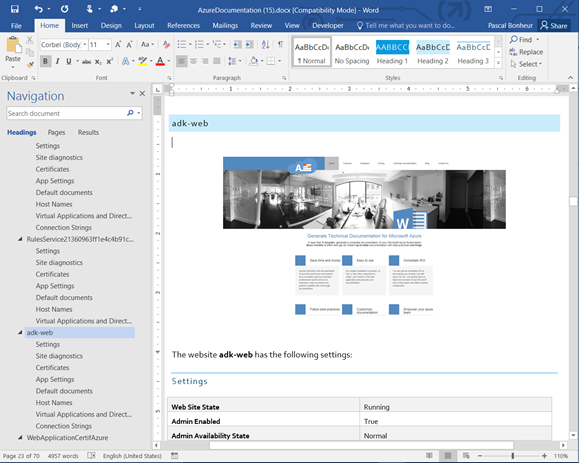The height and width of the screenshot is (463, 579).
Task: Increase paragraph indent
Action: 250,45
